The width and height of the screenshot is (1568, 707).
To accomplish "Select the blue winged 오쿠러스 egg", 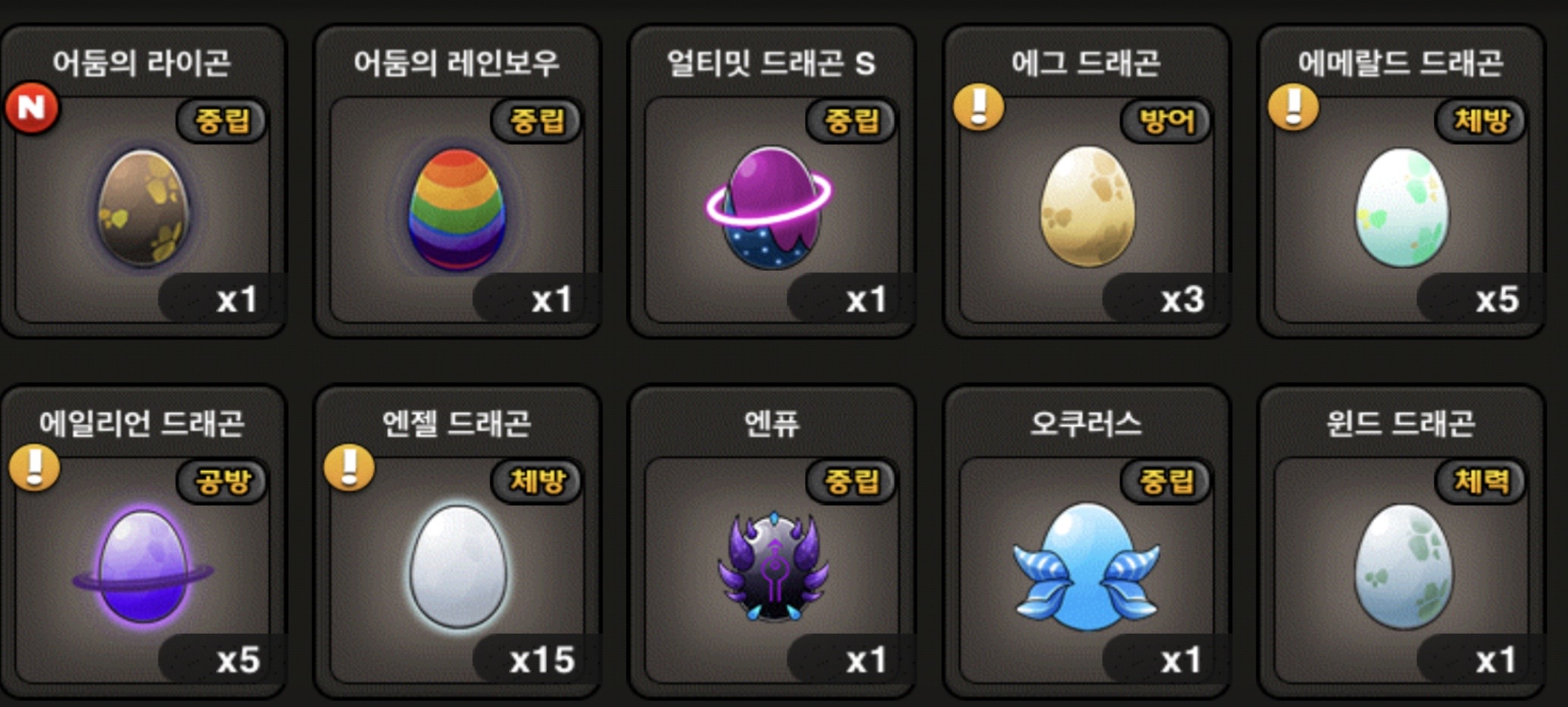I will coord(1086,566).
